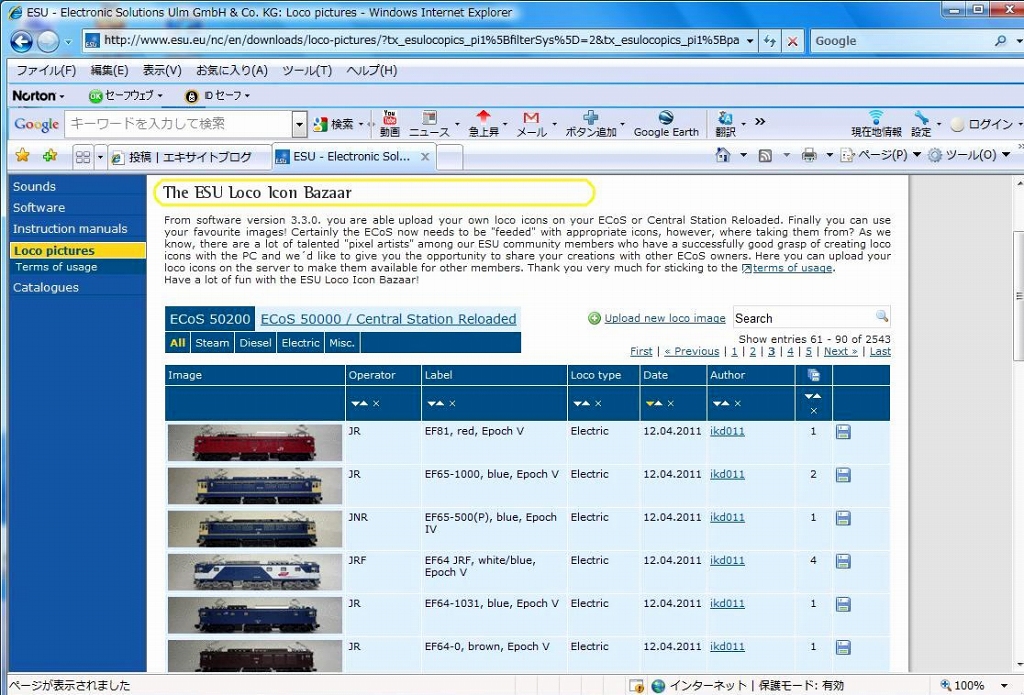The image size is (1024, 695).
Task: Click the search magnifier in Loco search box
Action: [882, 317]
